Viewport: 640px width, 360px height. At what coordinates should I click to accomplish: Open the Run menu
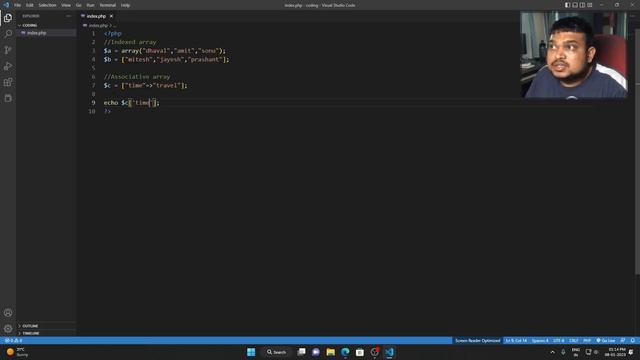point(90,5)
